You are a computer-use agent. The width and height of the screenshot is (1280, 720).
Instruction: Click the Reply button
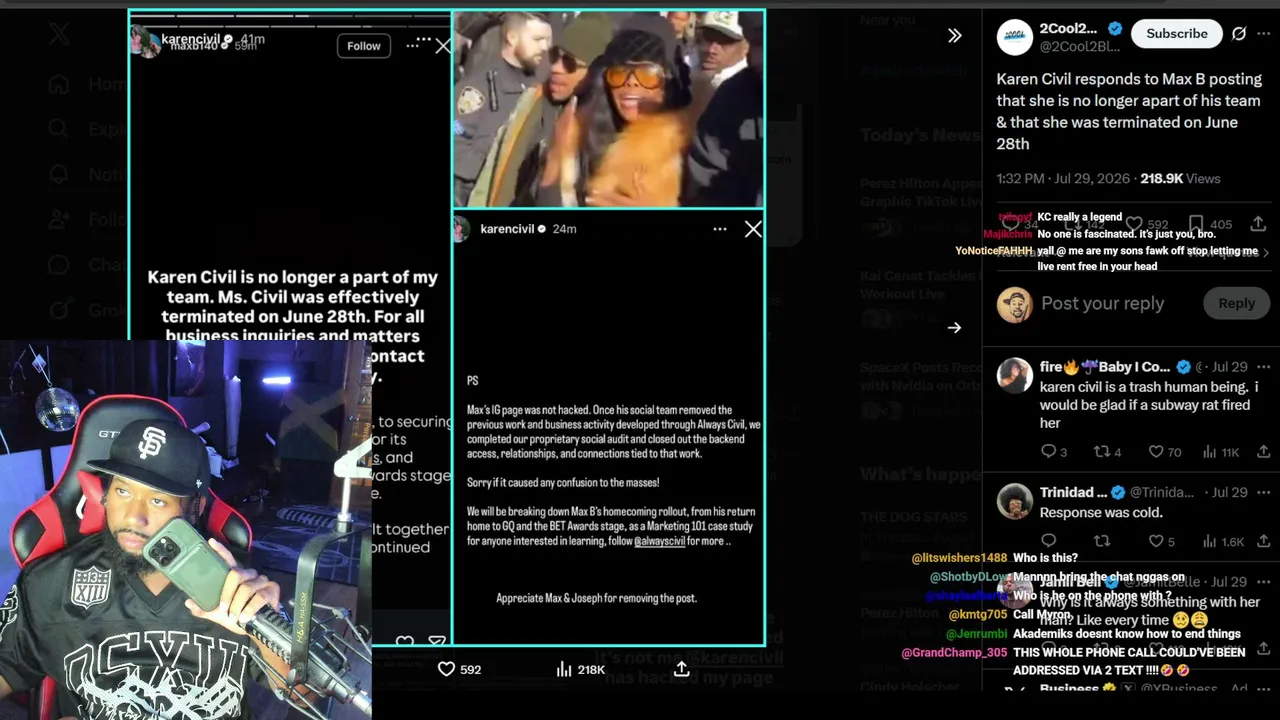(x=1236, y=304)
